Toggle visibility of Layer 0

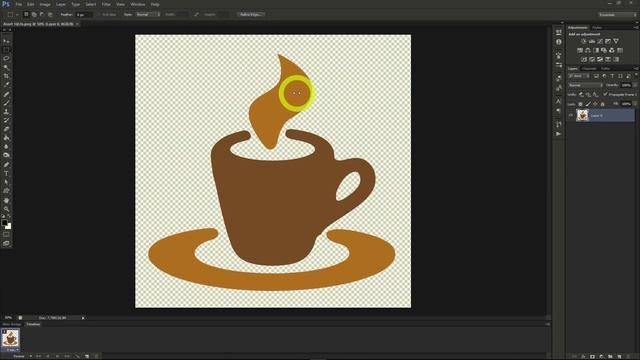(571, 116)
